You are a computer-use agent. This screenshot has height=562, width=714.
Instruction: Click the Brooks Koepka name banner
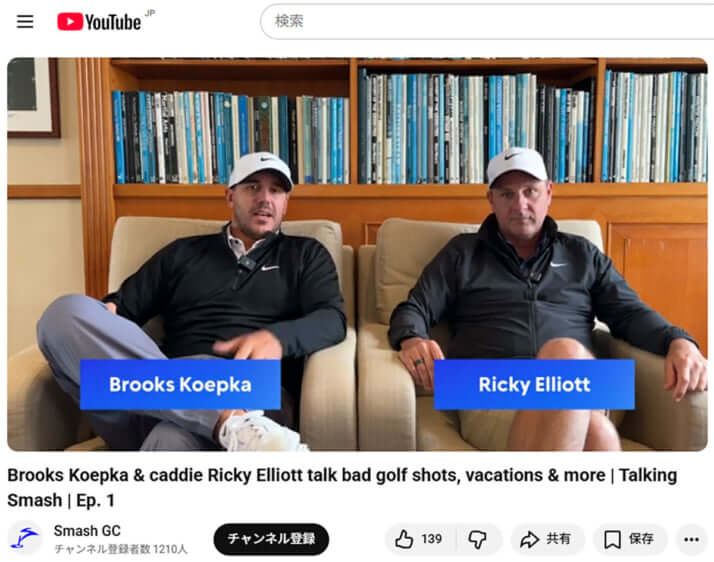[x=180, y=384]
